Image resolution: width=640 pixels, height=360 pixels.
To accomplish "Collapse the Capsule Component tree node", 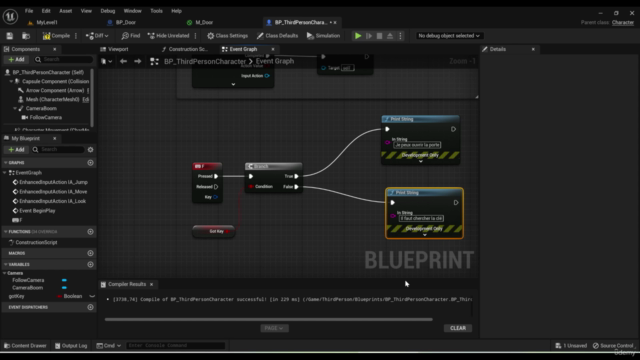I will tap(11, 81).
